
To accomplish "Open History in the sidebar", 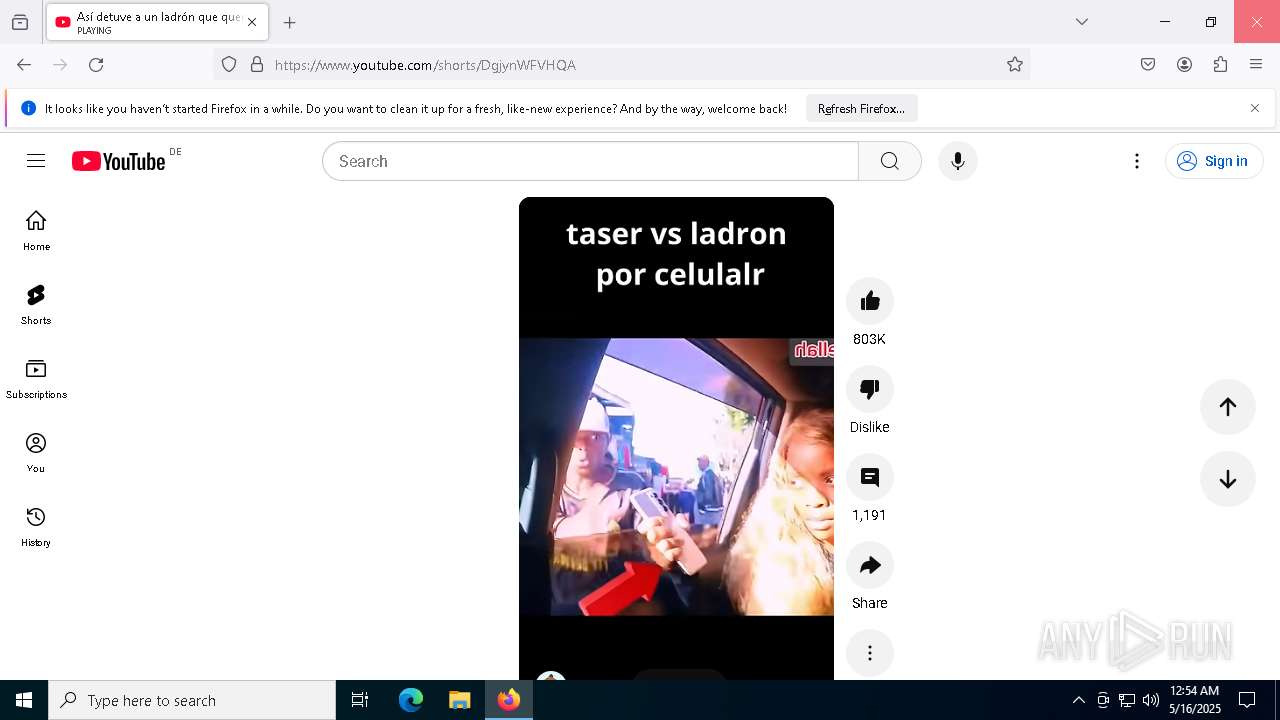I will 36,526.
